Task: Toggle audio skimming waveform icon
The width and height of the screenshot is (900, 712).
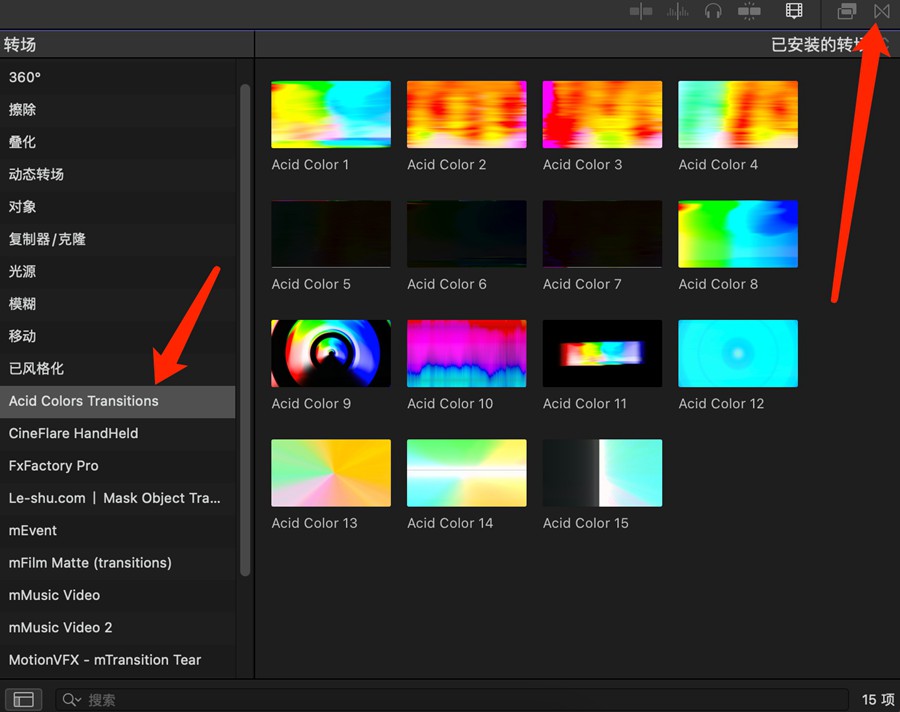Action: (677, 11)
